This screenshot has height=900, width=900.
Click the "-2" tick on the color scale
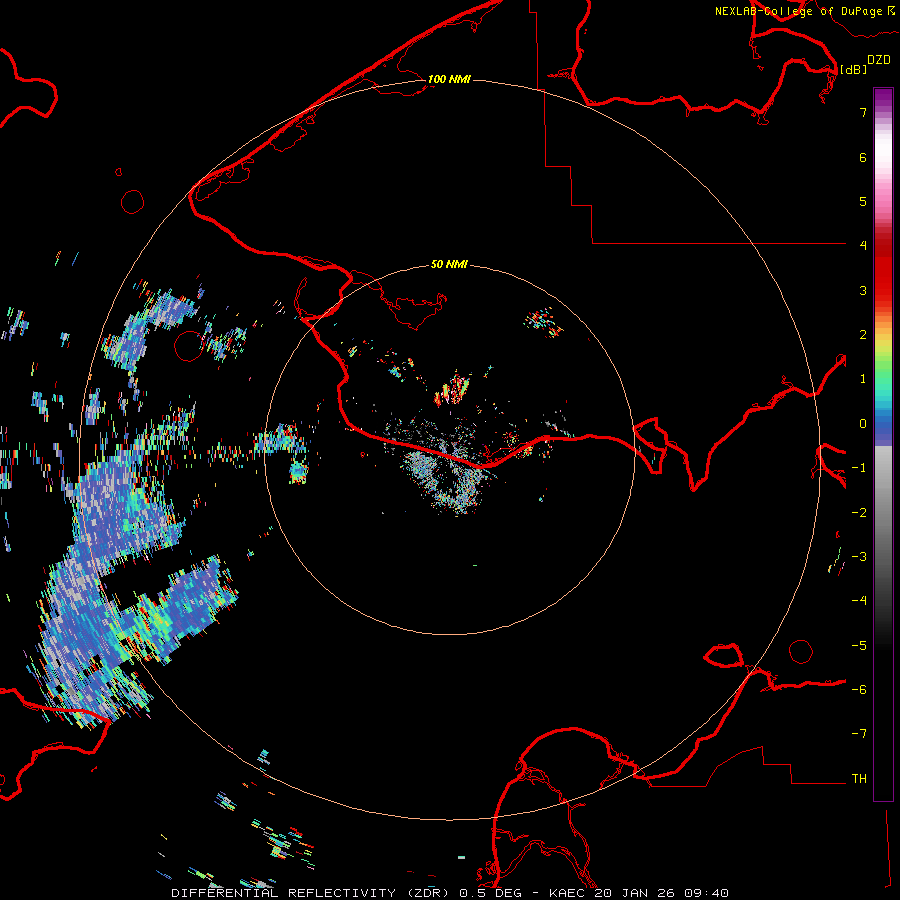point(859,512)
